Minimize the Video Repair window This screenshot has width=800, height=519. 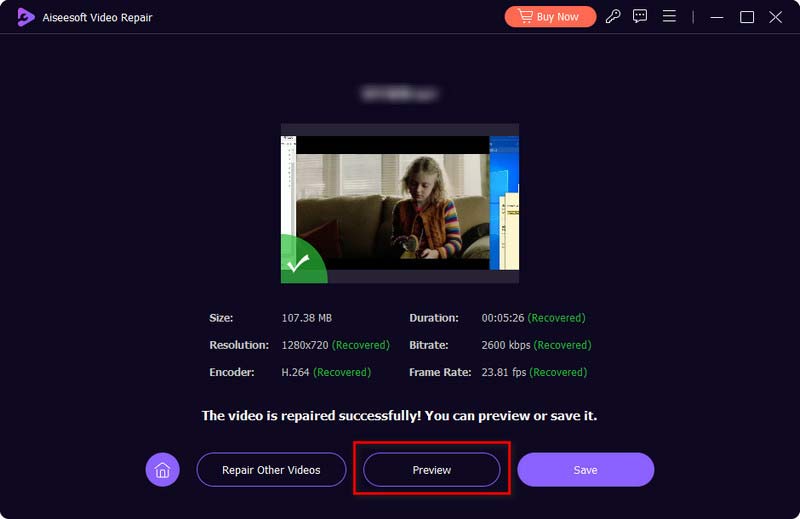click(717, 17)
